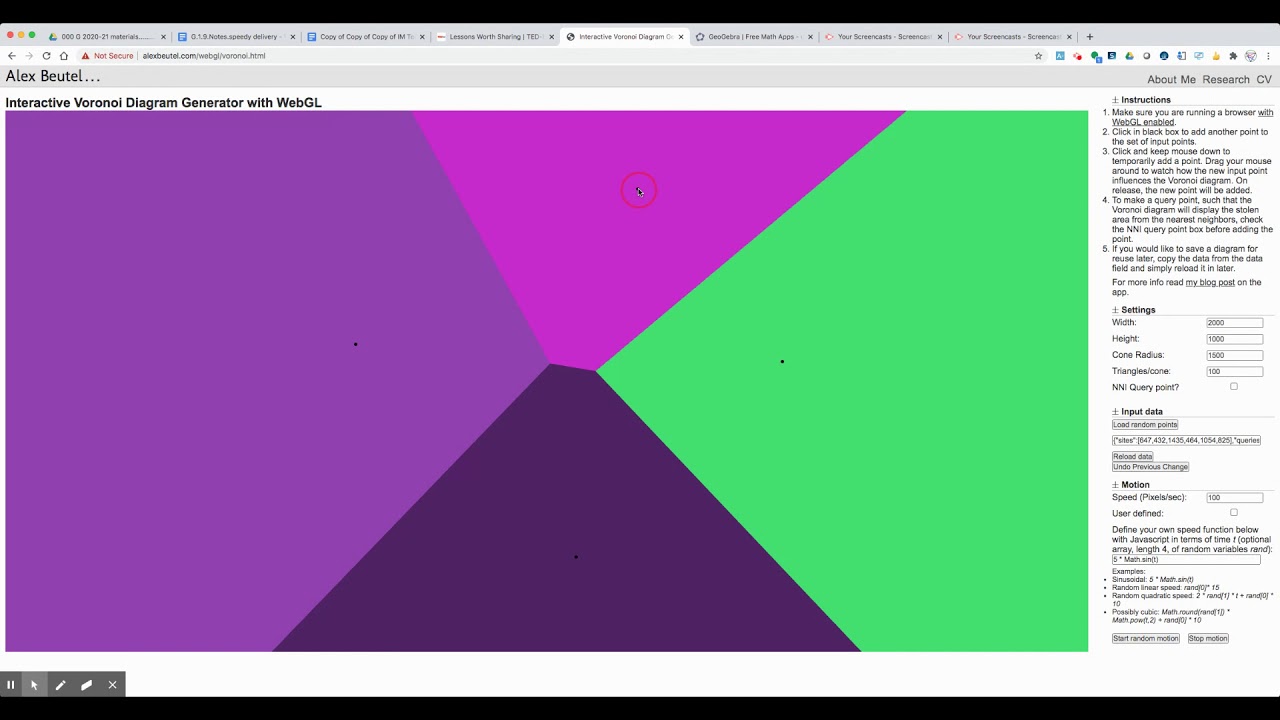This screenshot has height=720, width=1280.
Task: Click the browser address bar URL
Action: 204,56
